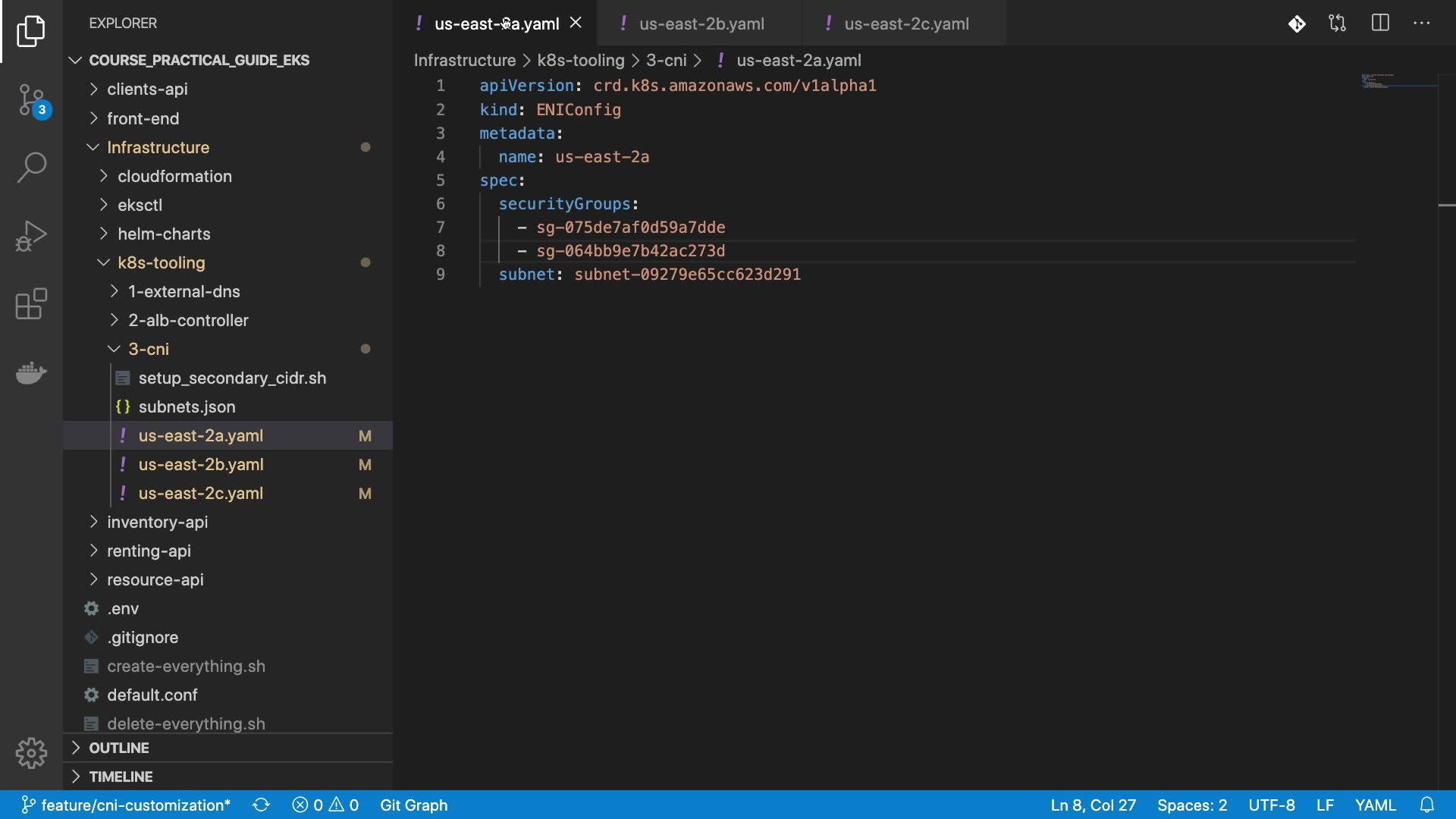Open the Search panel icon
1456x819 pixels.
point(31,168)
